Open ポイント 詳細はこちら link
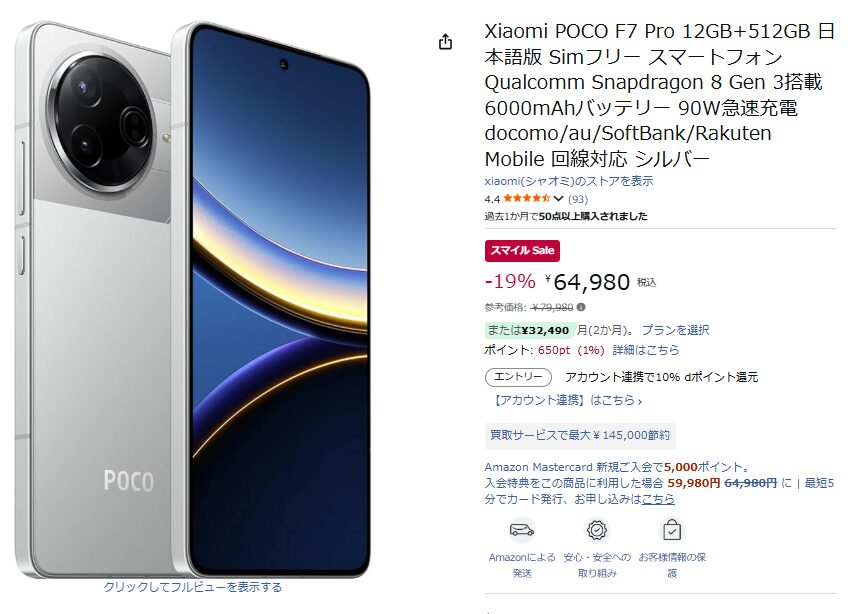 click(646, 350)
